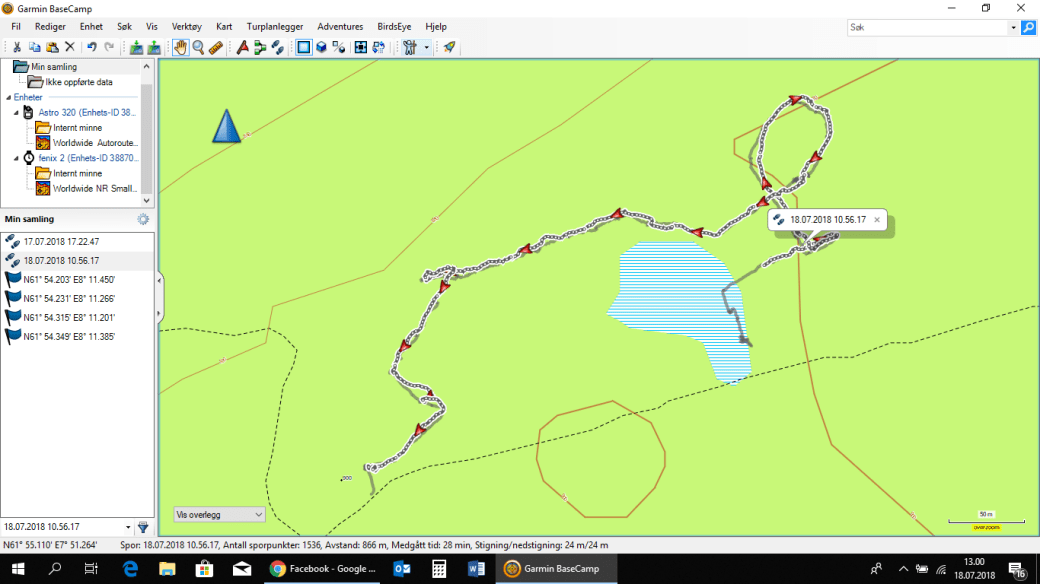The width and height of the screenshot is (1040, 584).
Task: Choose the New Route tool
Action: pyautogui.click(x=242, y=47)
